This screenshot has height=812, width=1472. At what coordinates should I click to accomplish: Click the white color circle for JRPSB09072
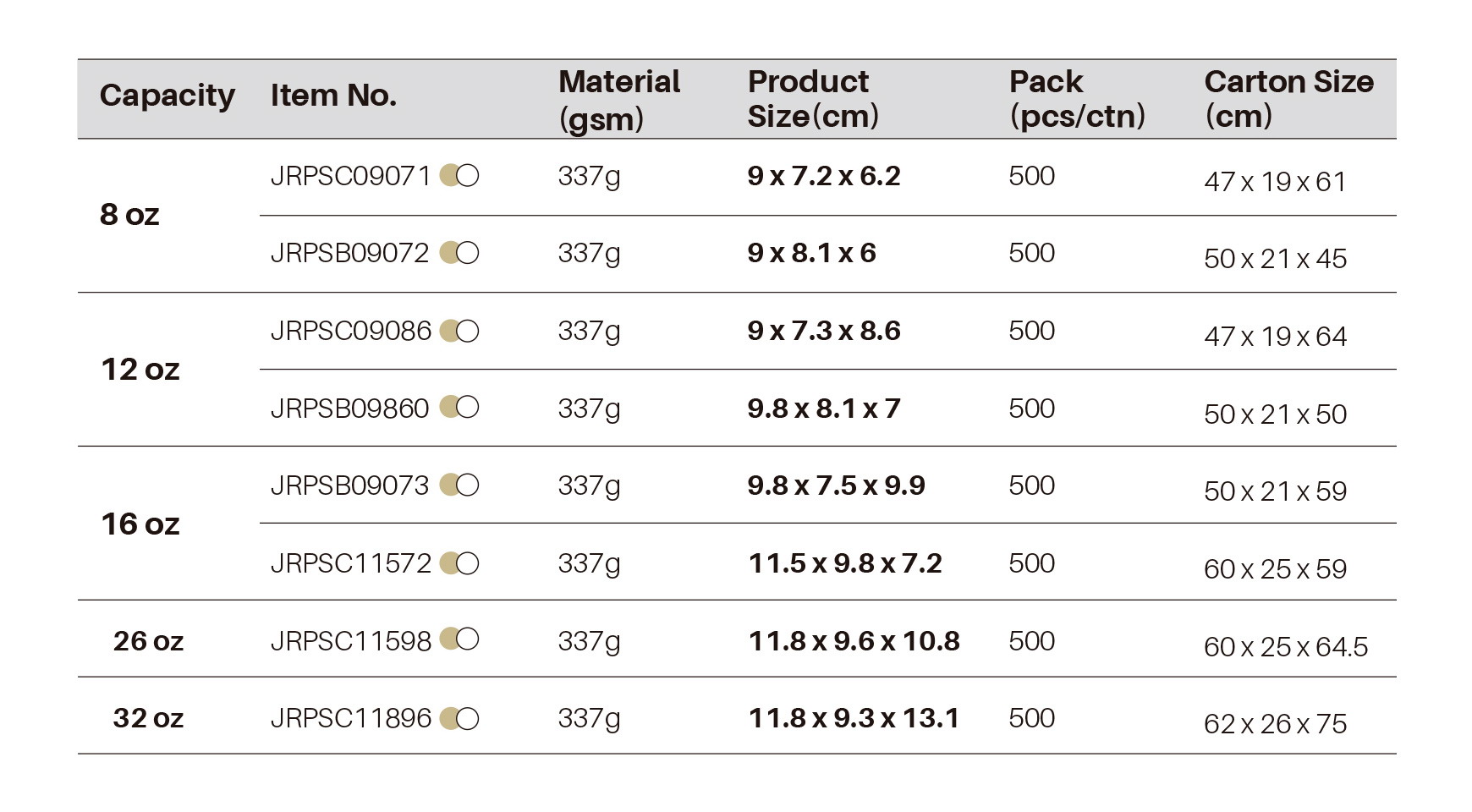coord(468,253)
